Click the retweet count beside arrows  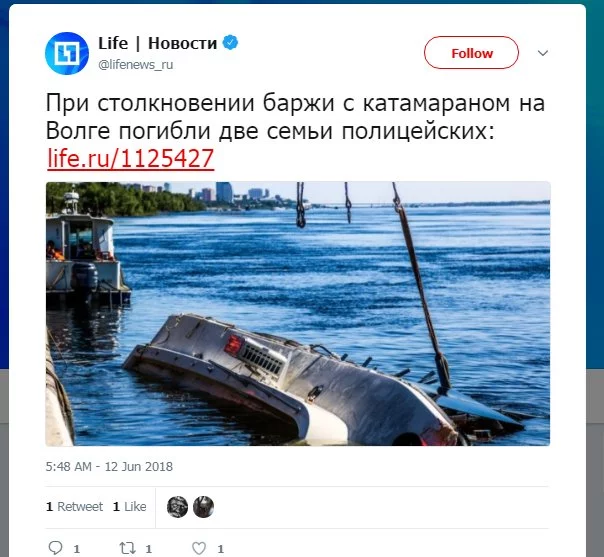(149, 549)
